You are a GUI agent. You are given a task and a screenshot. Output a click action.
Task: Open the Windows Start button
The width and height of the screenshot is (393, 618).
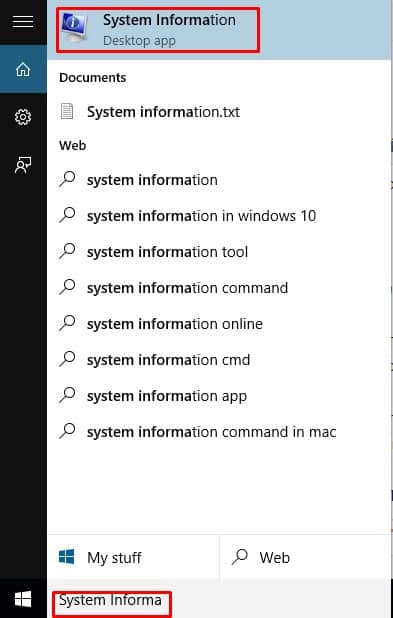tap(23, 599)
